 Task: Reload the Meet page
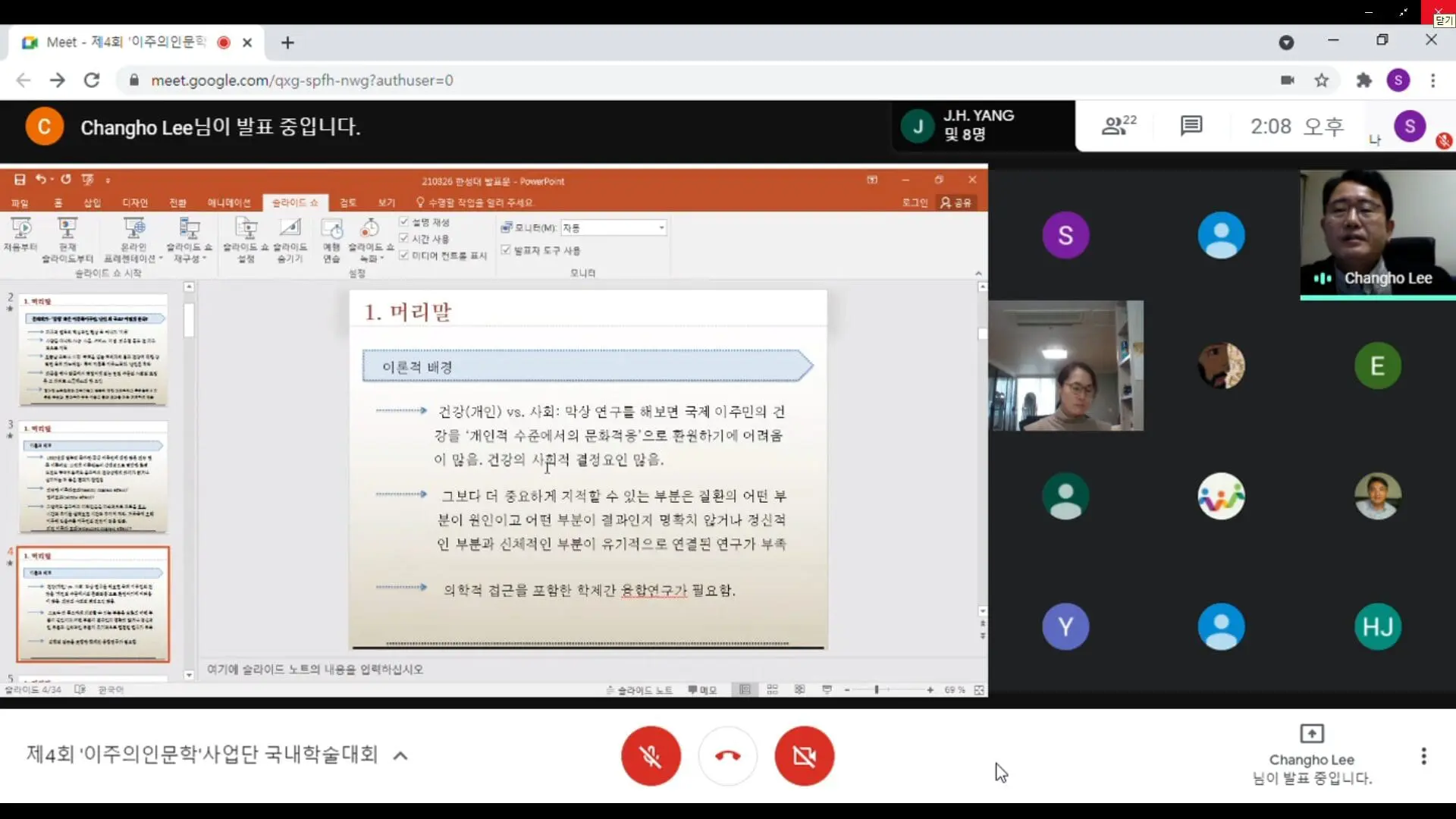click(92, 80)
